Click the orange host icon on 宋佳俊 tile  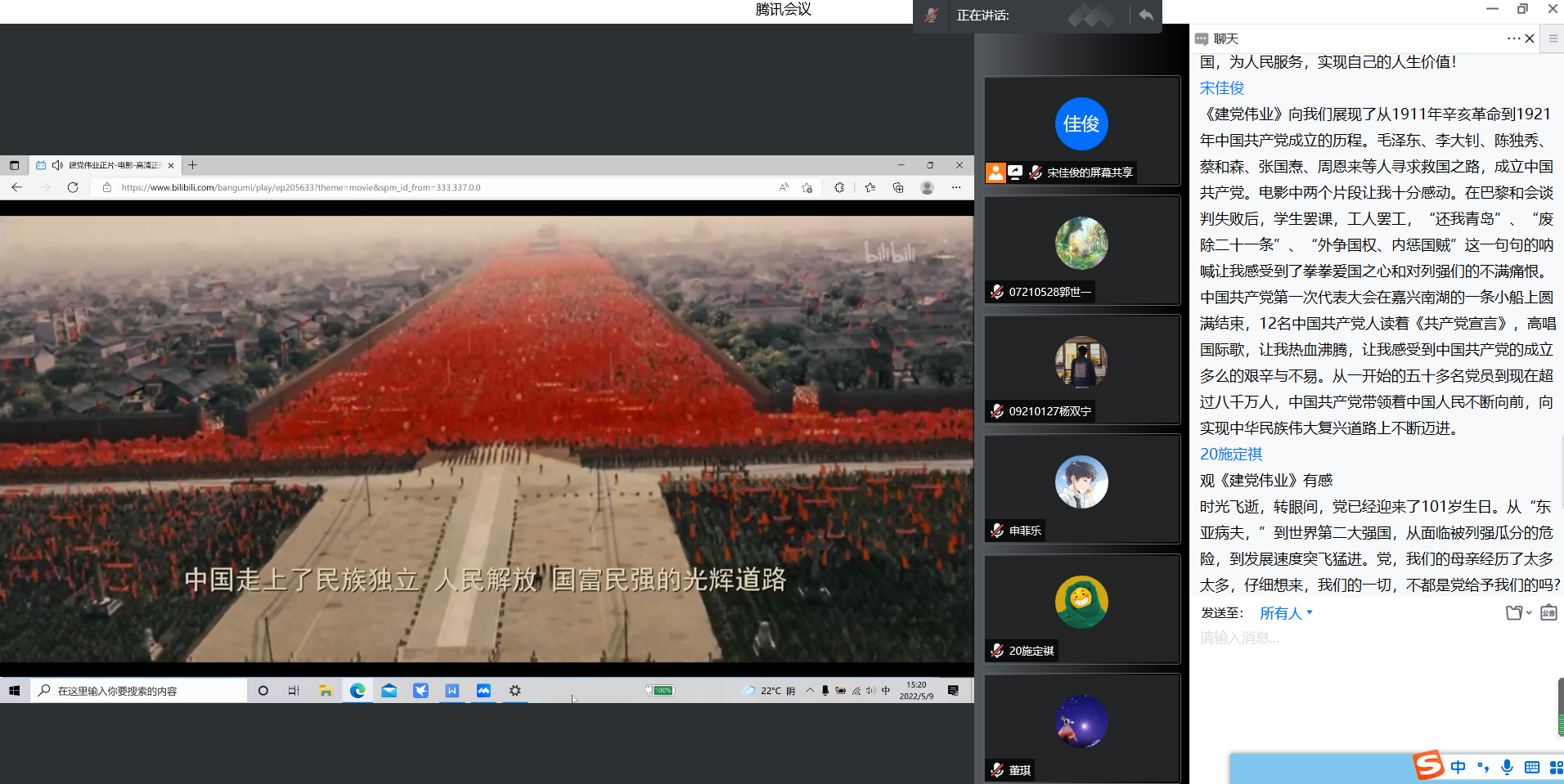995,172
